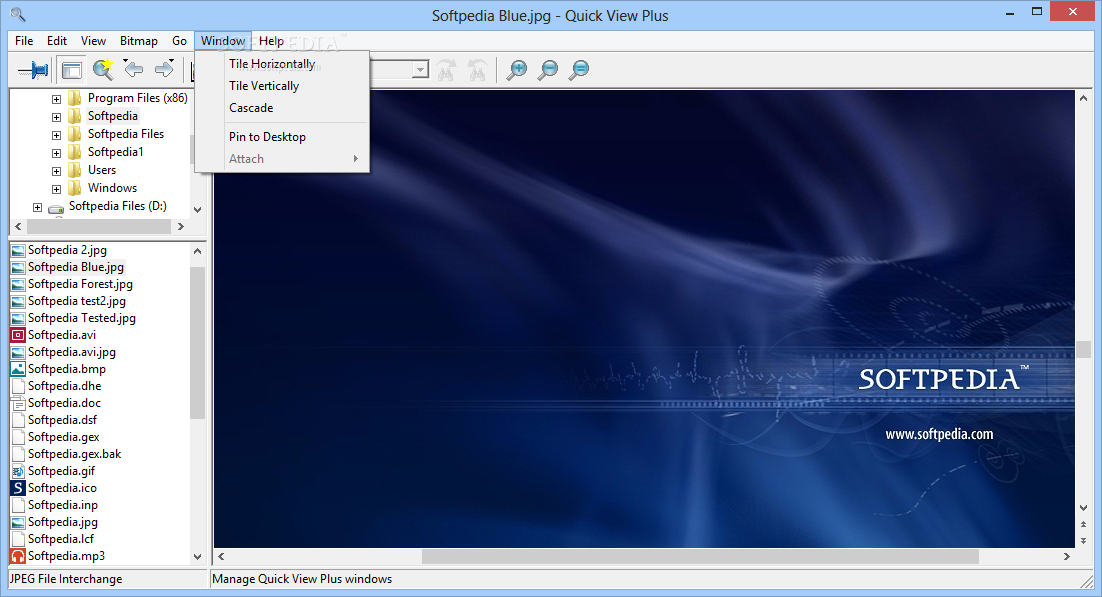Select Softpedia.gex.bak file
Viewport: 1102px width, 597px height.
tap(74, 454)
